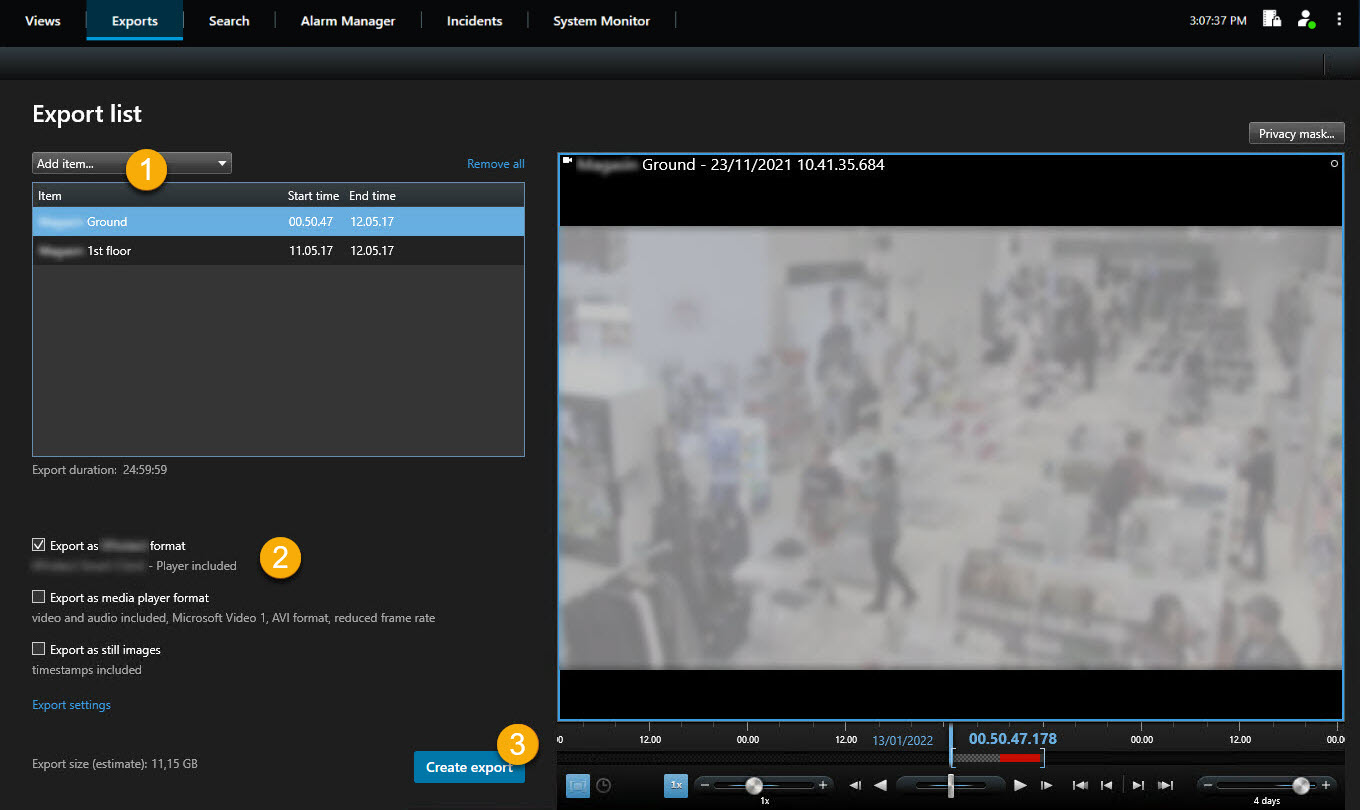Switch to the System Monitor tab
The width and height of the screenshot is (1360, 810).
point(600,20)
